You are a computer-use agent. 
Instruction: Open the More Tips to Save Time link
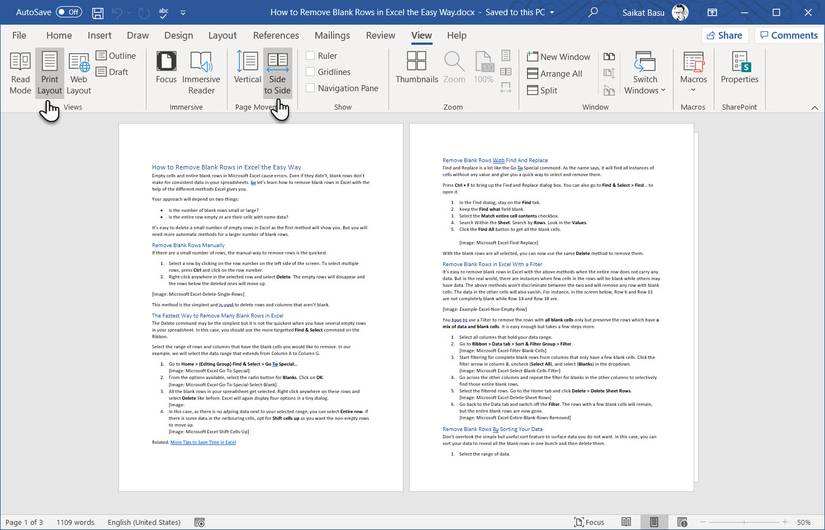click(x=203, y=442)
